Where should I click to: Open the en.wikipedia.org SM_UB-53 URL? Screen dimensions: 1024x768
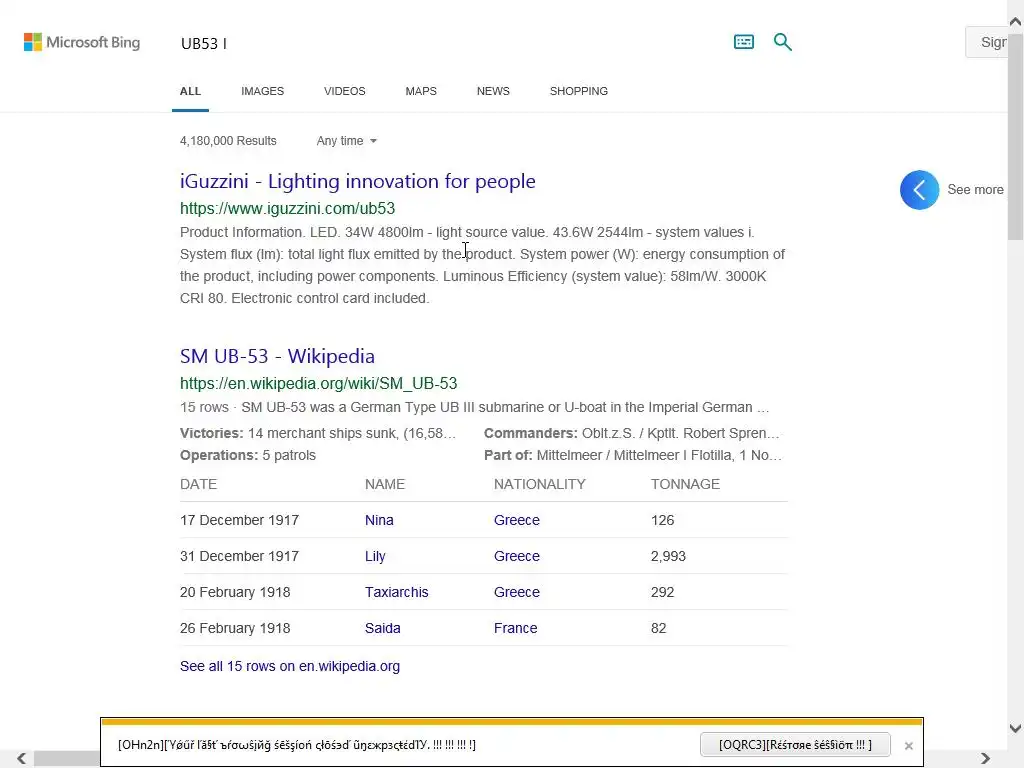pyautogui.click(x=319, y=383)
